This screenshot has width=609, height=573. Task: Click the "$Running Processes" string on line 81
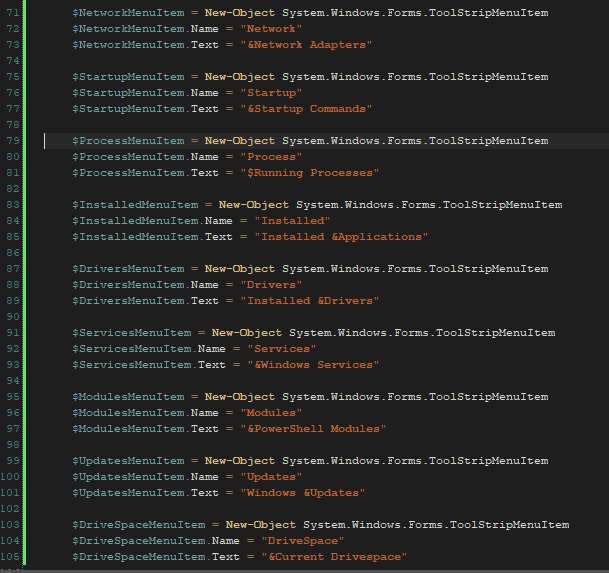[x=310, y=173]
